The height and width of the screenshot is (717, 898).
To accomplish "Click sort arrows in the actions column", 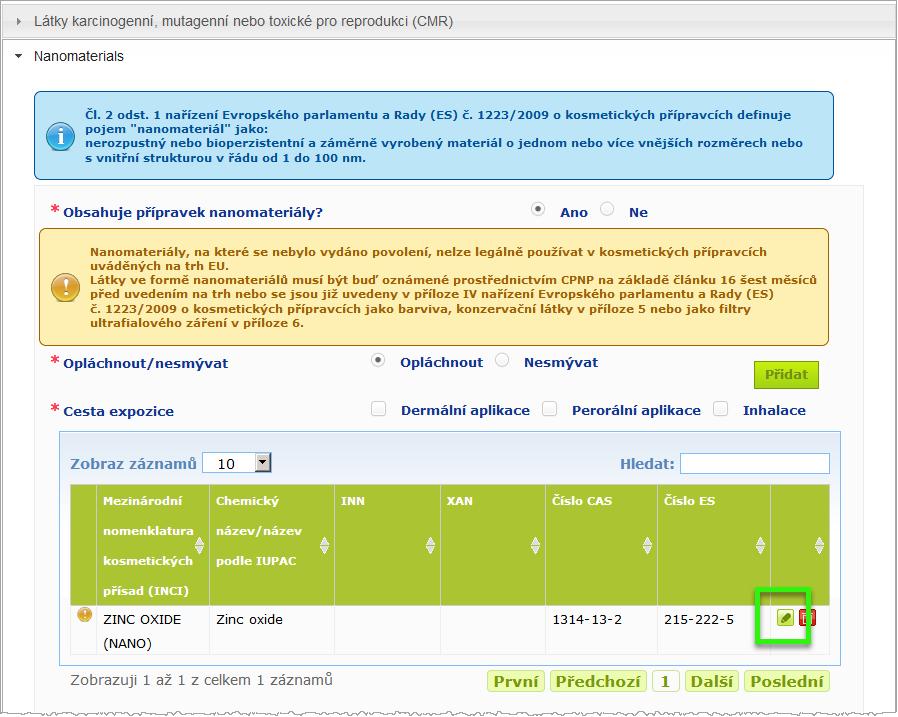I will click(819, 546).
